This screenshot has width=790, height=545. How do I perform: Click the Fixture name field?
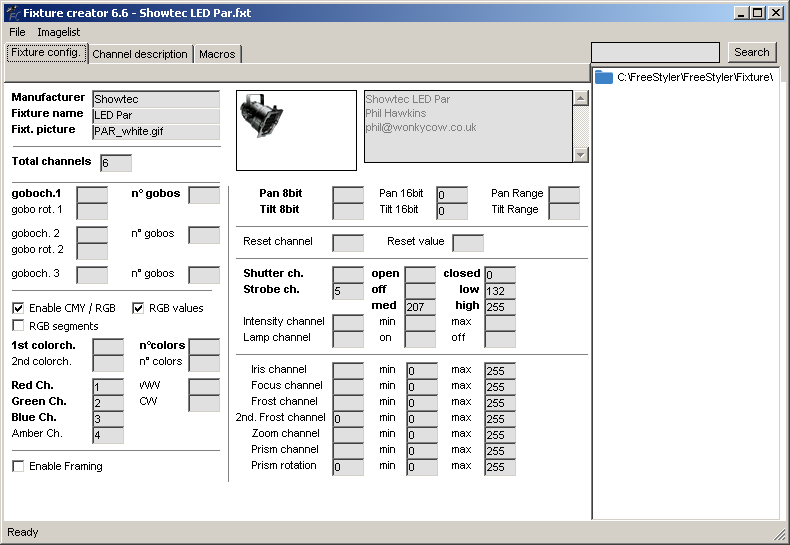156,115
